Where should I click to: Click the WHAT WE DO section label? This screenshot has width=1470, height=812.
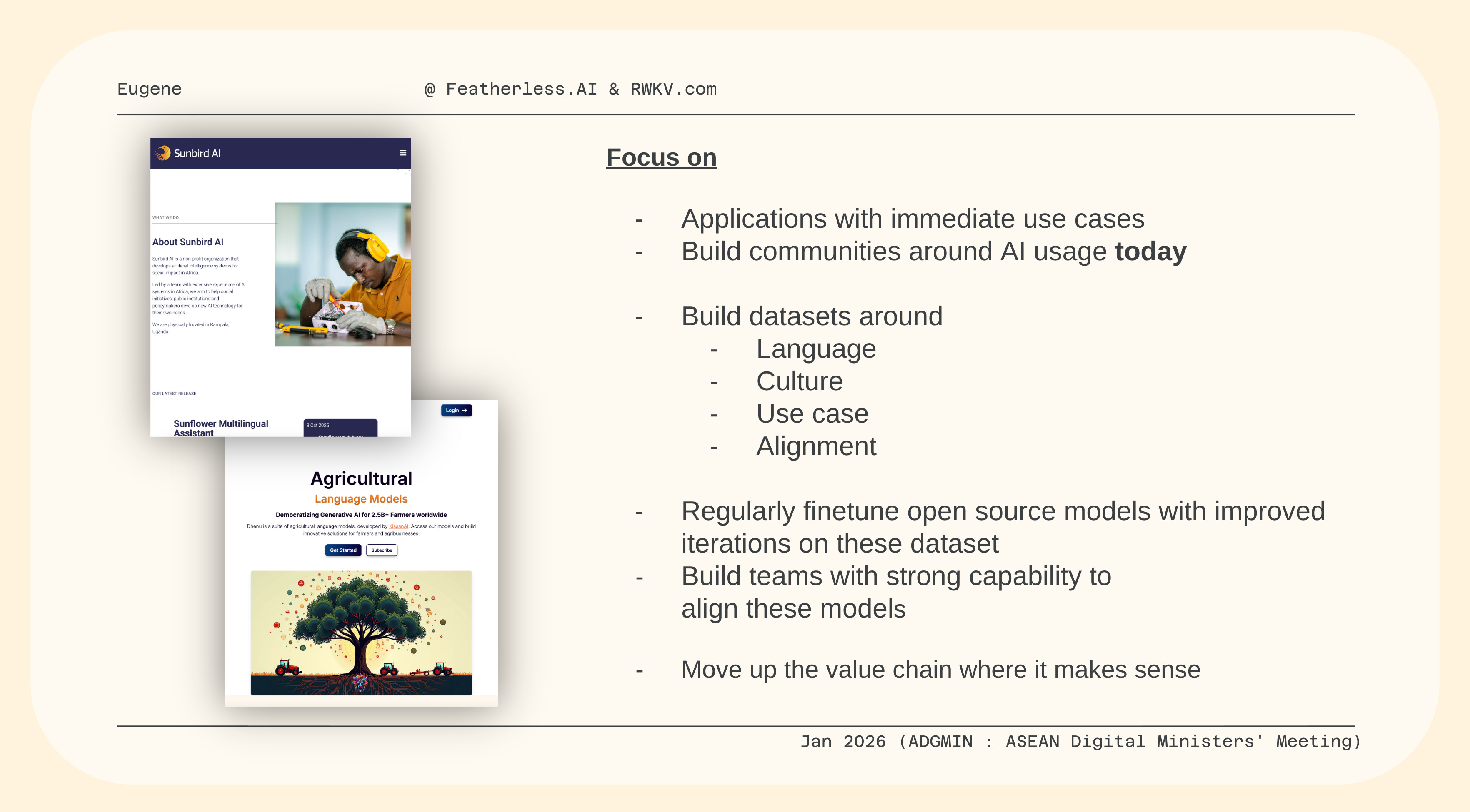pos(165,217)
